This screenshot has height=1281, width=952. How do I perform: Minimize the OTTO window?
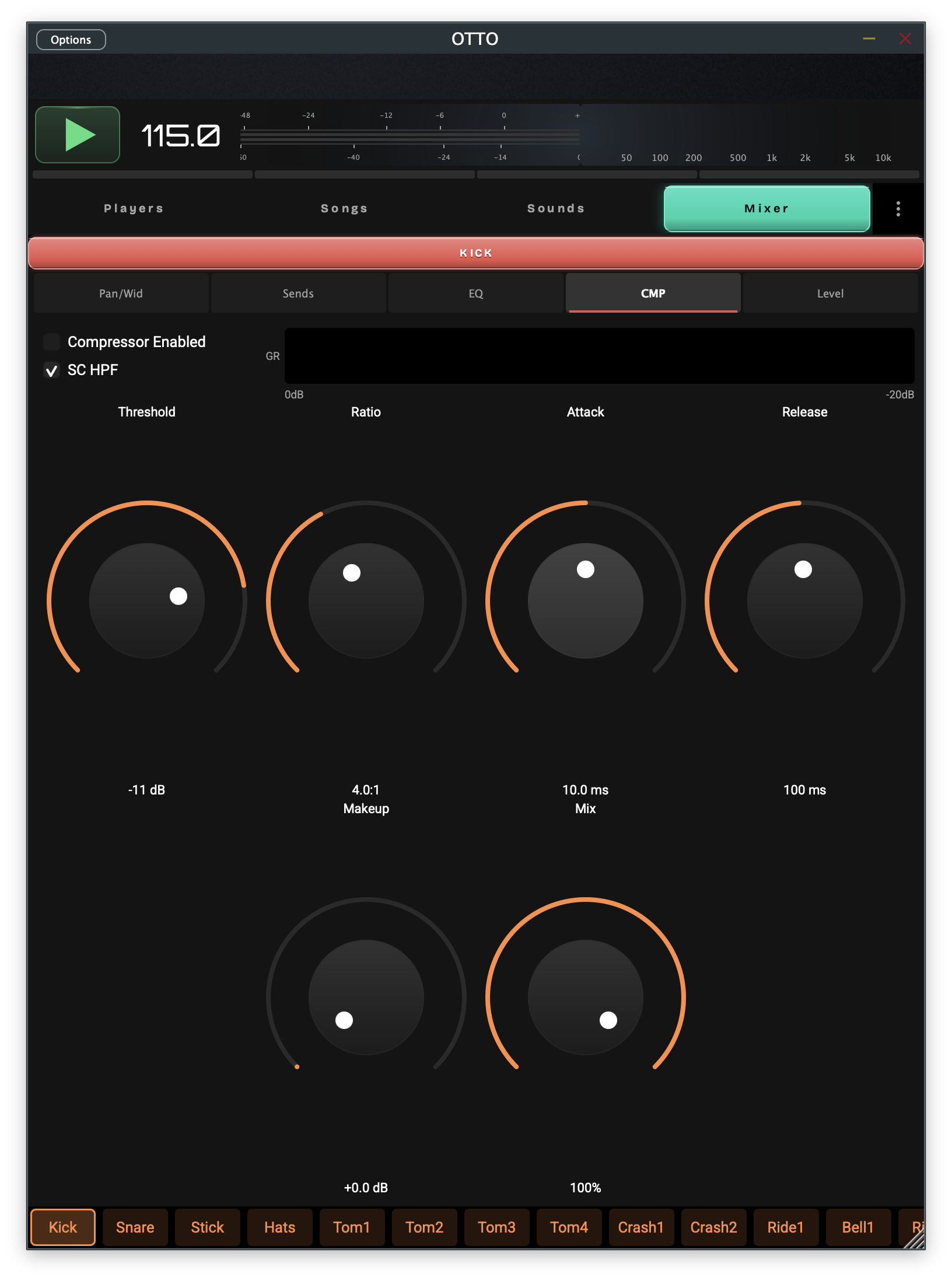(869, 39)
